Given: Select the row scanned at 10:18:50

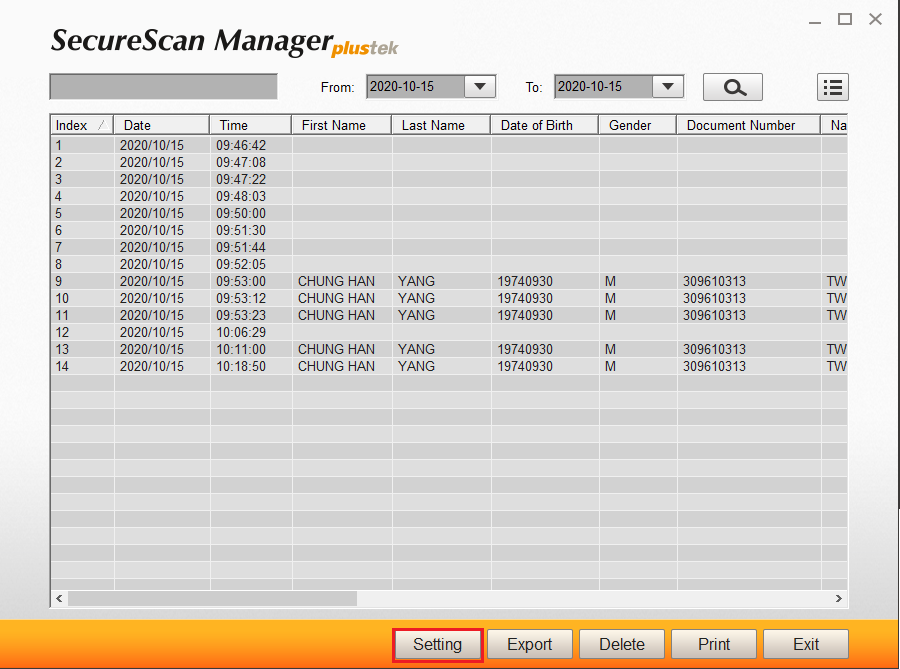Looking at the screenshot, I should point(300,366).
